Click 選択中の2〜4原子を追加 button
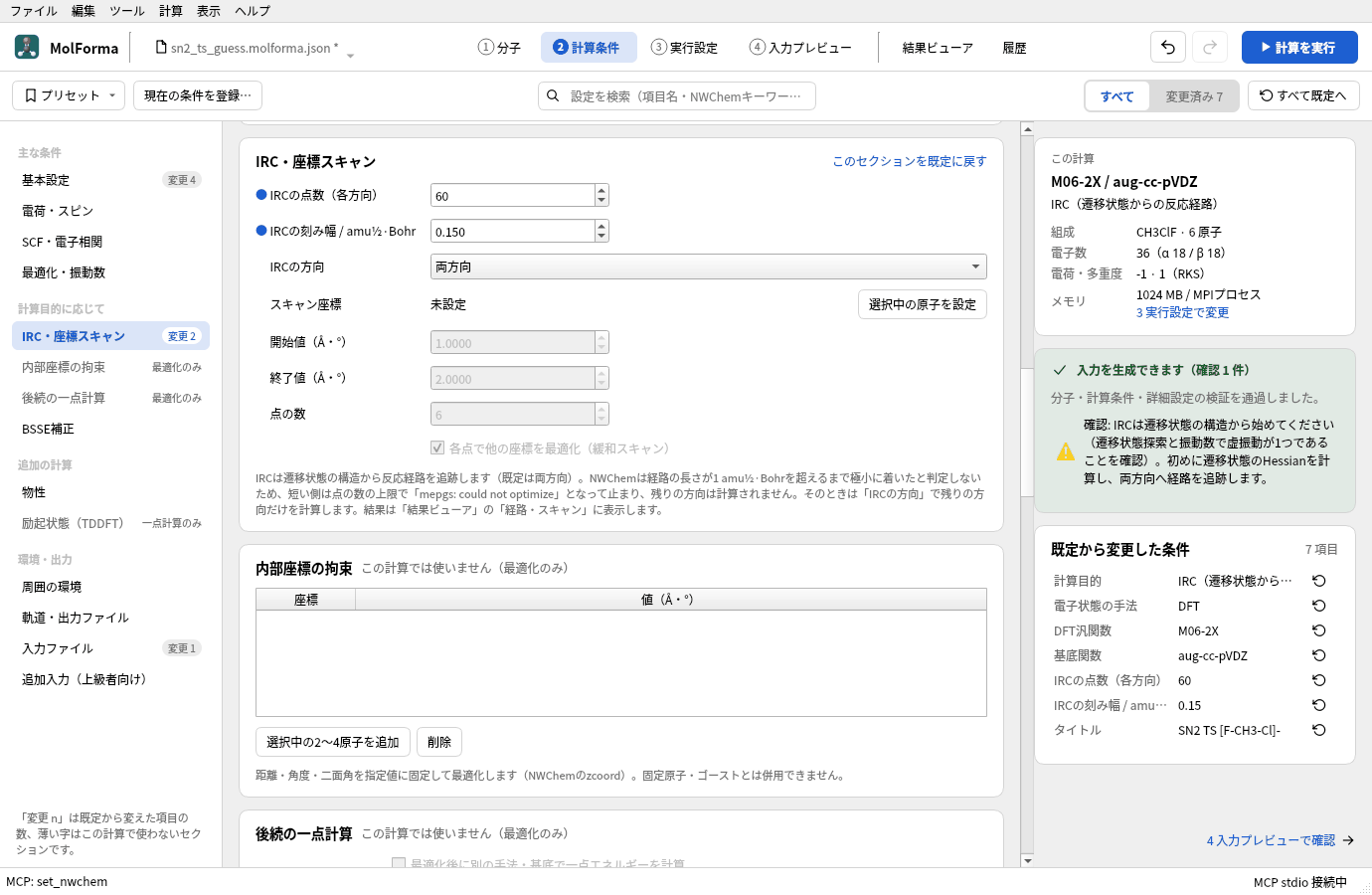This screenshot has height=895, width=1372. pos(333,742)
